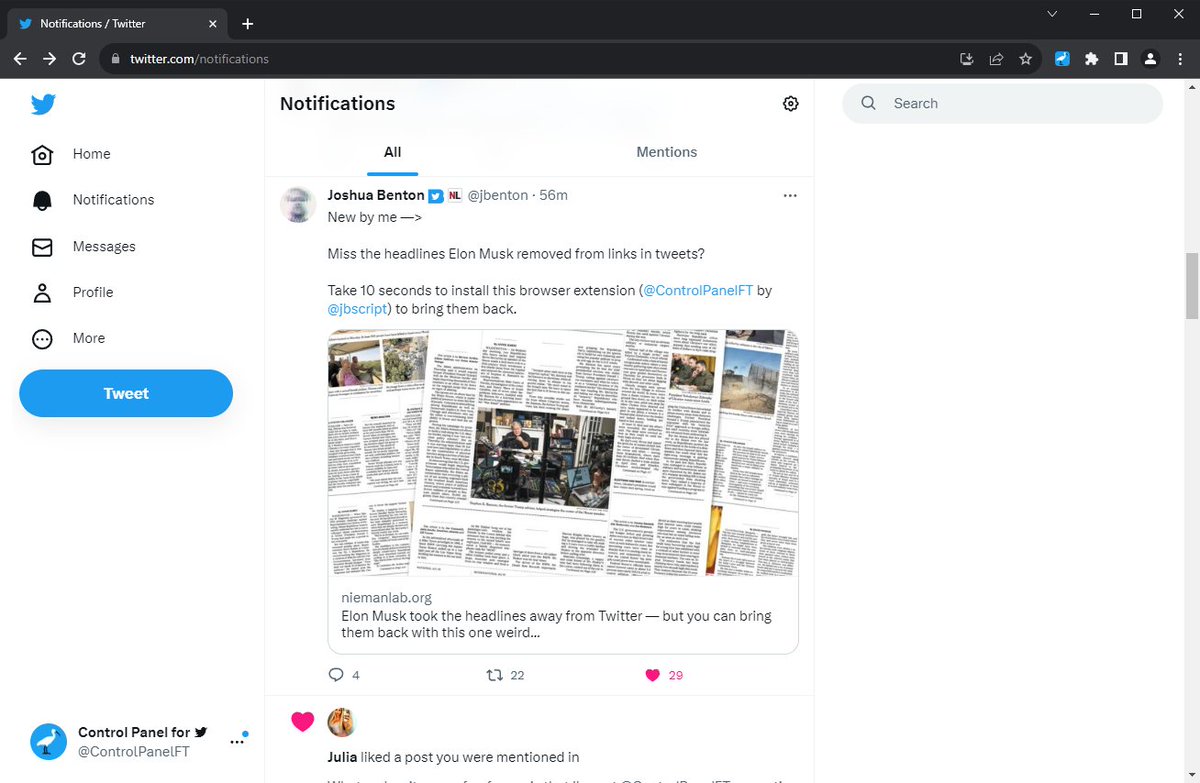
Task: Click the Twitter bird logo
Action: [42, 104]
